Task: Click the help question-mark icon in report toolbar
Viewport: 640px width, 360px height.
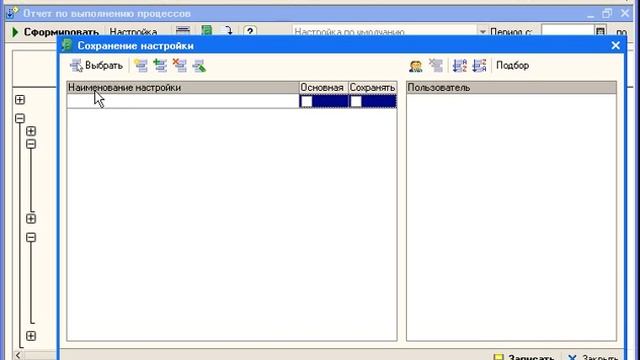Action: pos(250,31)
